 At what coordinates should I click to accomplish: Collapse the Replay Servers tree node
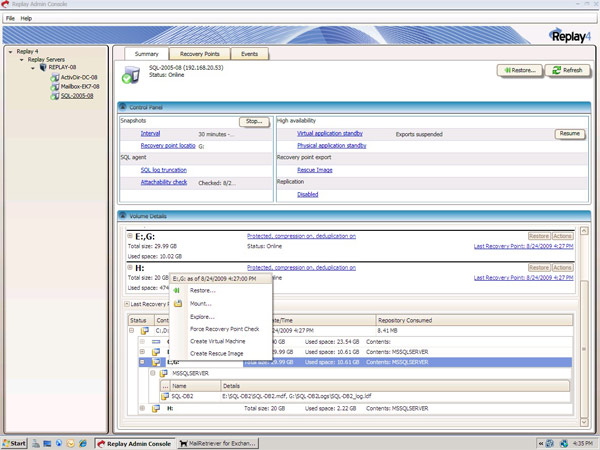[20, 59]
